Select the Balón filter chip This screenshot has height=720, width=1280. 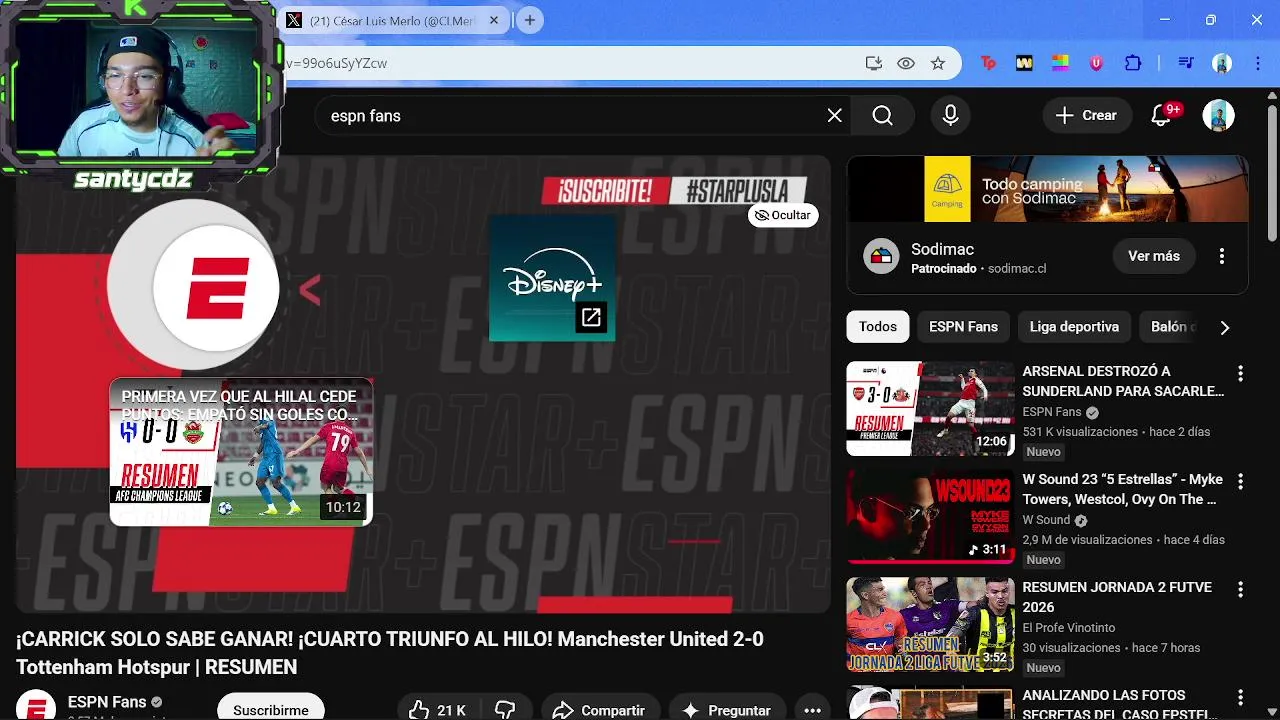point(1169,327)
